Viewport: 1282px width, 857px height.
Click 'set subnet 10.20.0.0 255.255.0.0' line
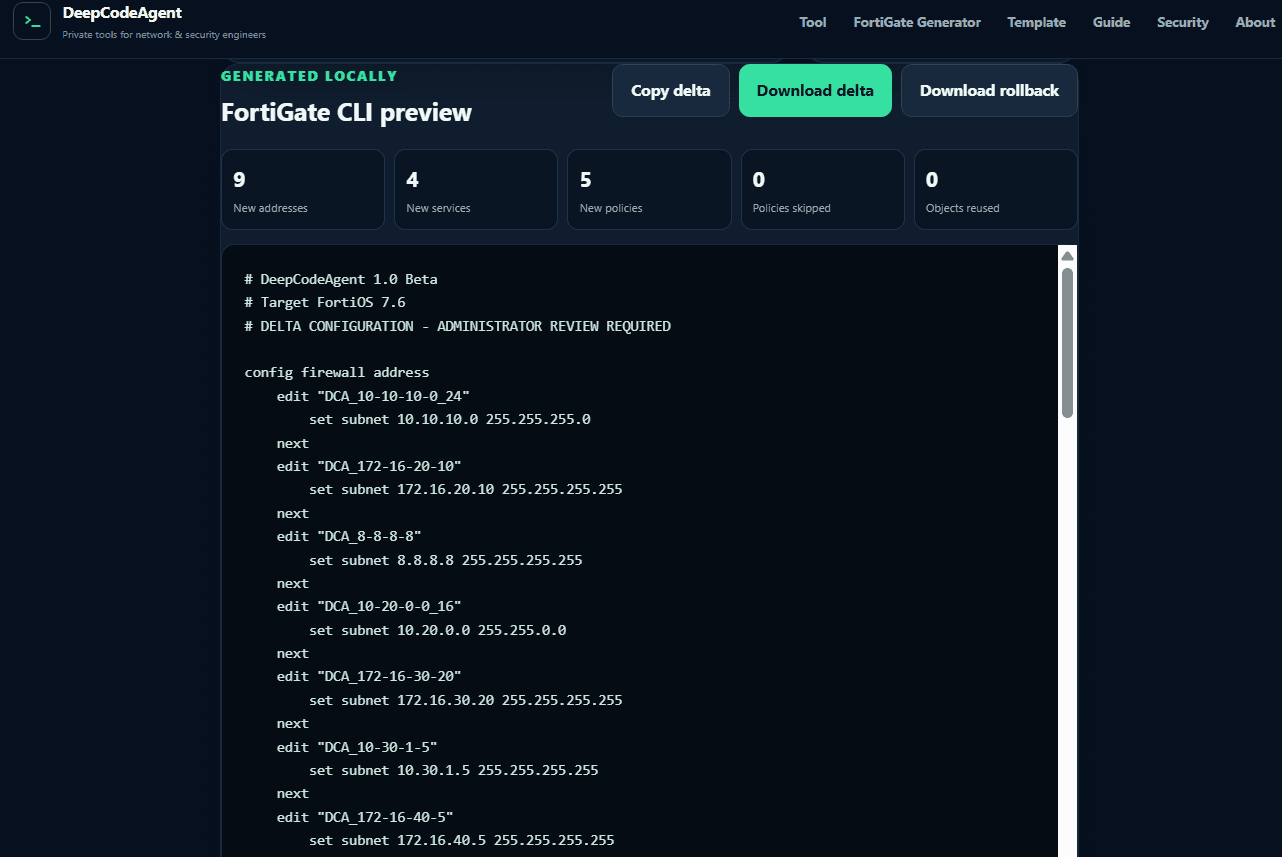pyautogui.click(x=438, y=630)
